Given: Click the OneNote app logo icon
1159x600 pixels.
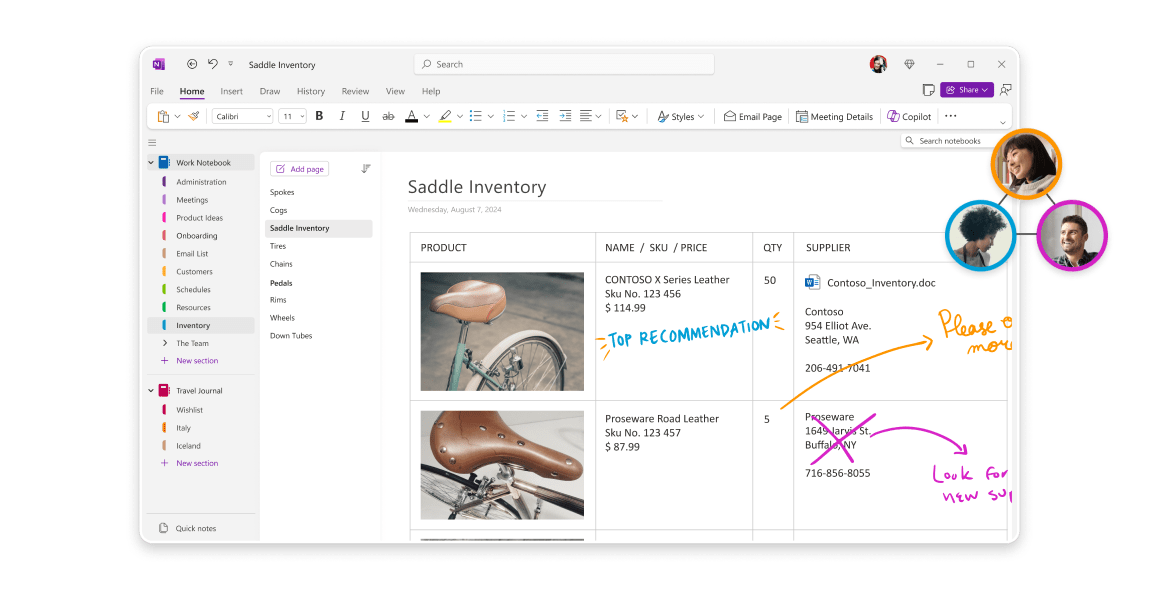Looking at the screenshot, I should click(158, 64).
